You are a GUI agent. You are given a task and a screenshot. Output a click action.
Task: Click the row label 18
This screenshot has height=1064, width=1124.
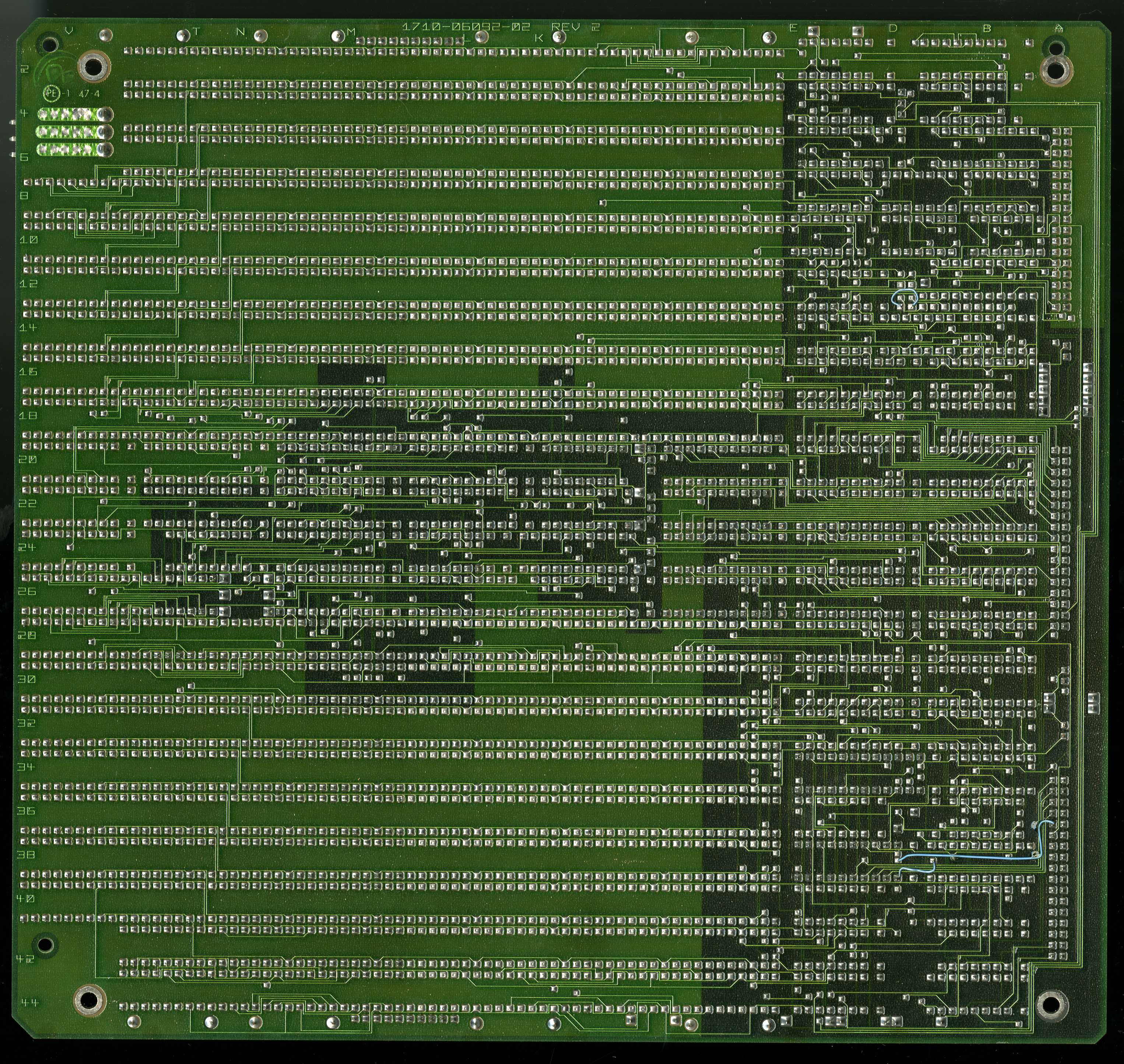28,415
